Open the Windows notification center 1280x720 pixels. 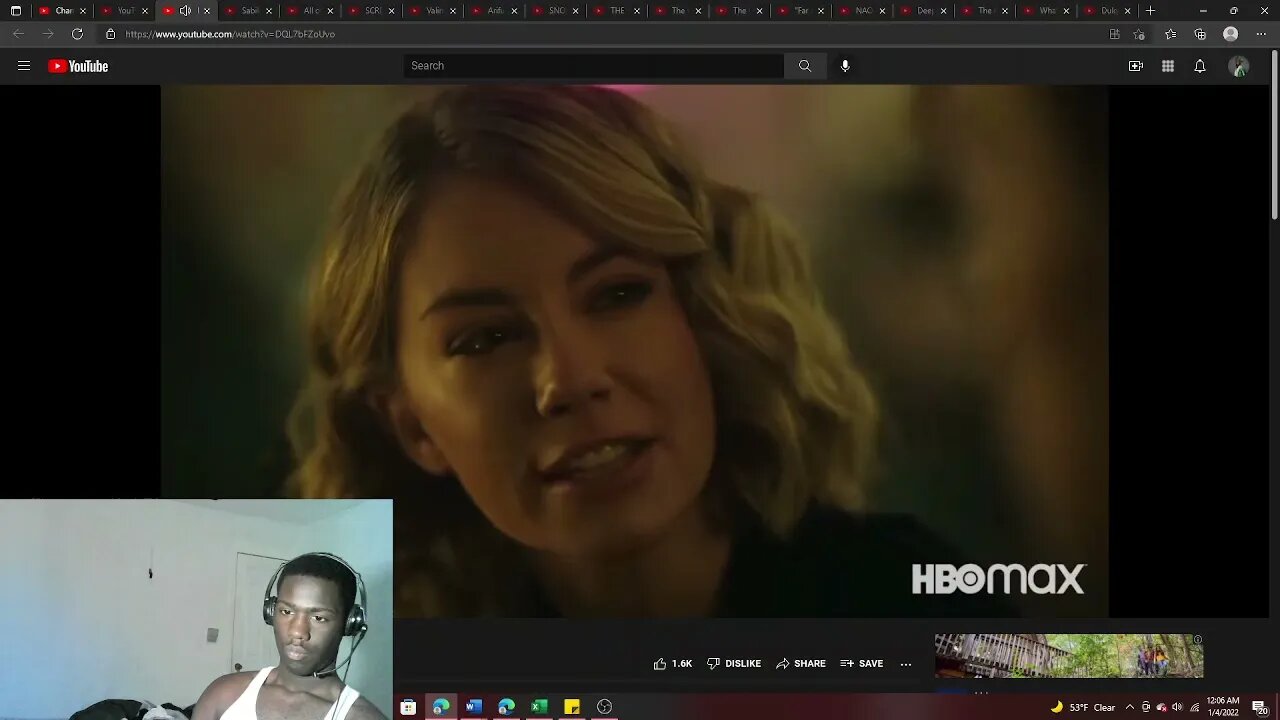coord(1259,707)
